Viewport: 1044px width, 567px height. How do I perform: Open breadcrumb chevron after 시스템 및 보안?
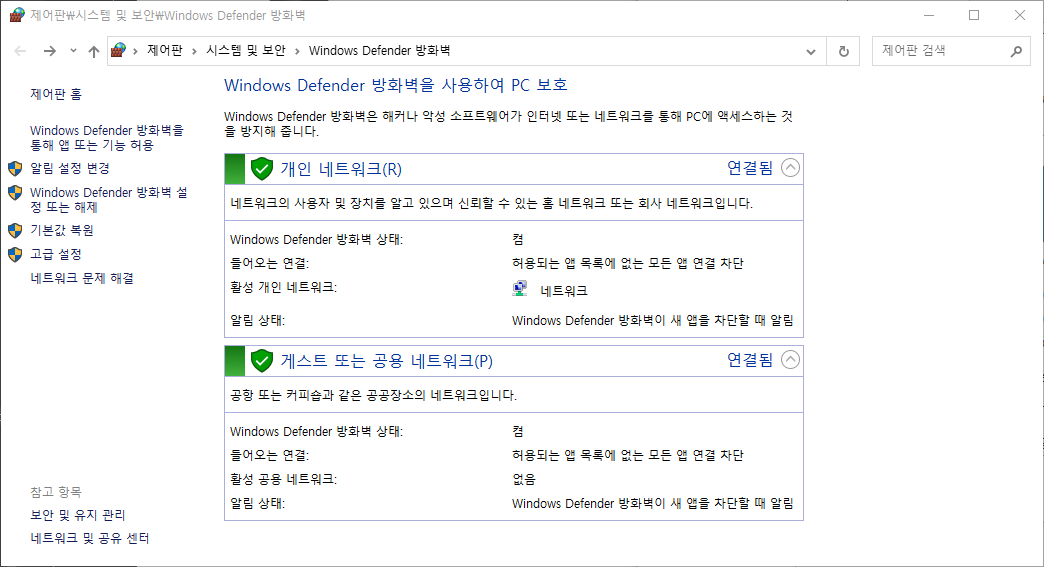tap(297, 51)
